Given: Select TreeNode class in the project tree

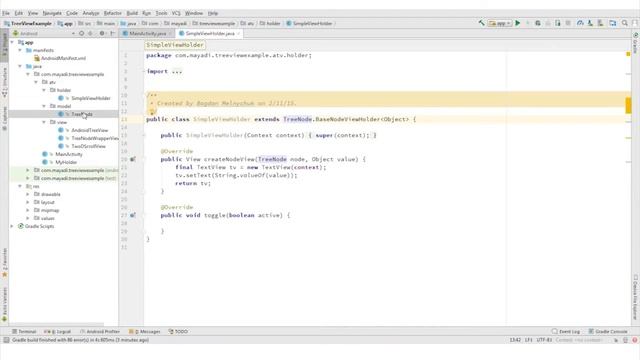Looking at the screenshot, I should (75, 114).
